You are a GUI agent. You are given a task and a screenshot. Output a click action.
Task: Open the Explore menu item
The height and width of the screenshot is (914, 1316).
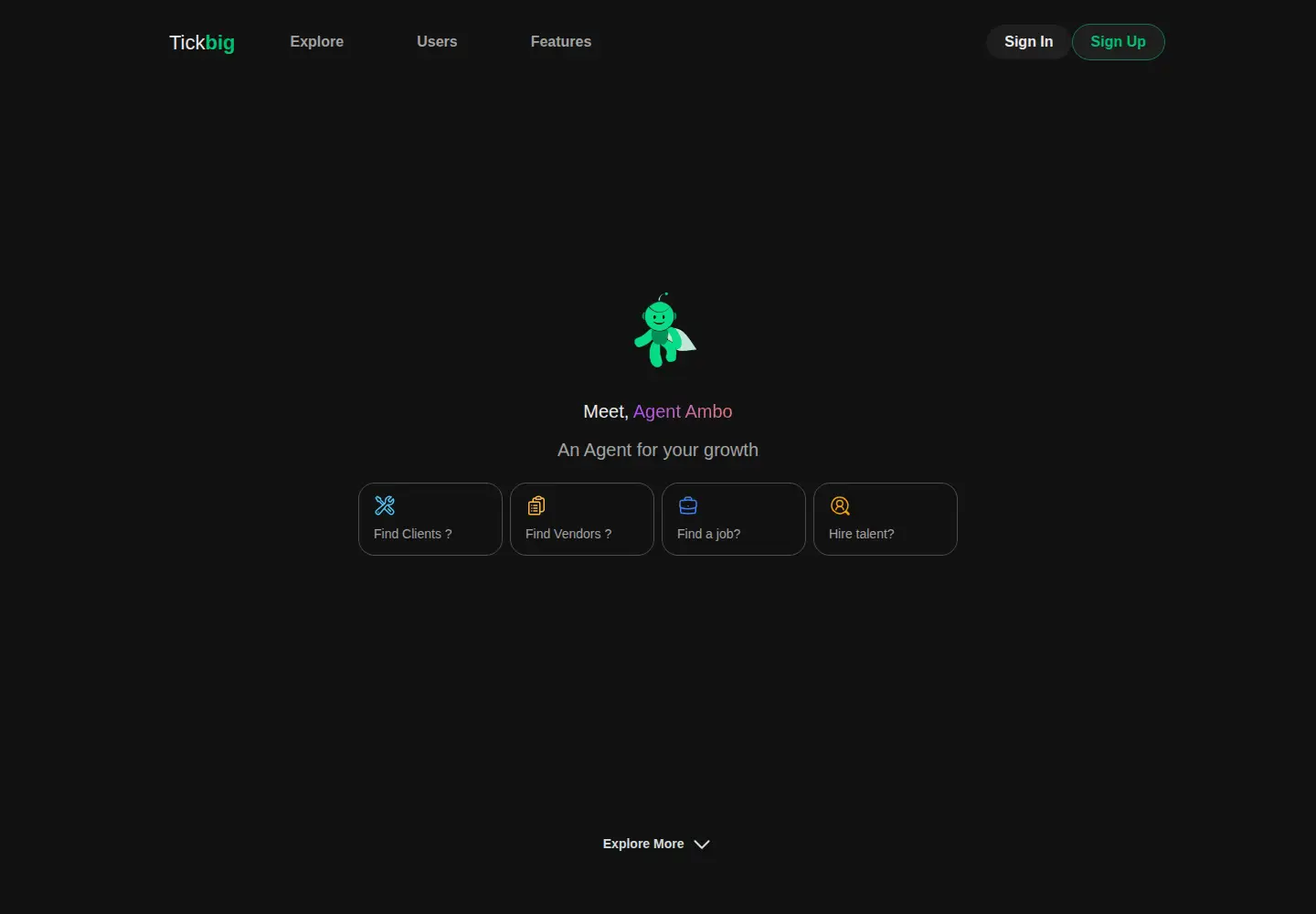coord(317,41)
